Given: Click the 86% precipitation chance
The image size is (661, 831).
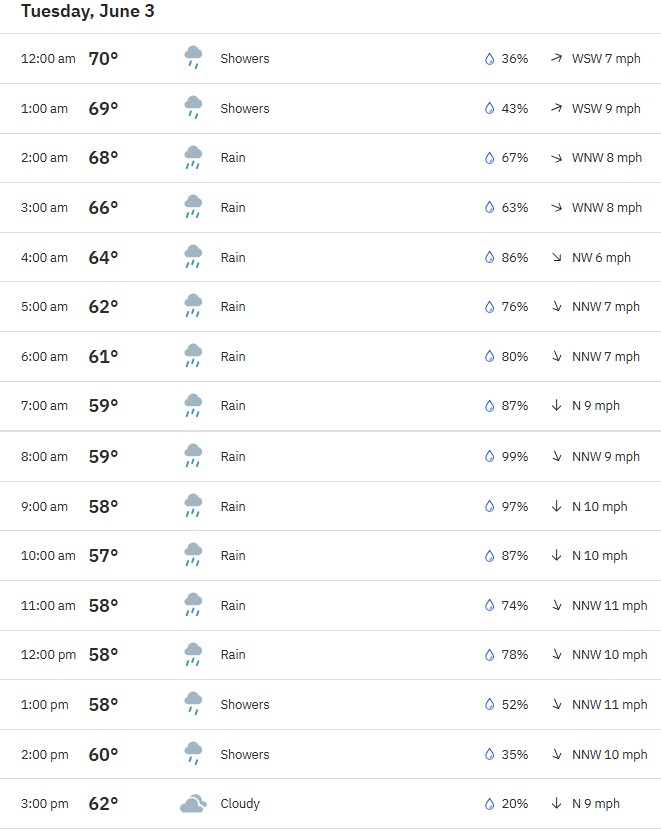Looking at the screenshot, I should [x=515, y=258].
